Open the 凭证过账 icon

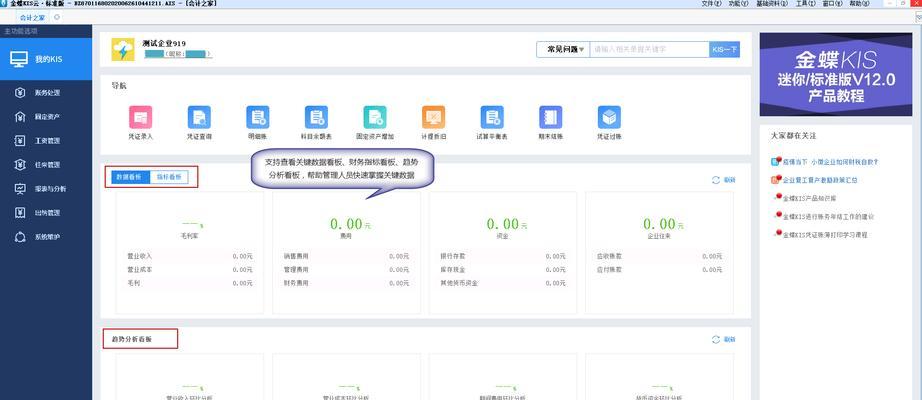click(x=609, y=118)
